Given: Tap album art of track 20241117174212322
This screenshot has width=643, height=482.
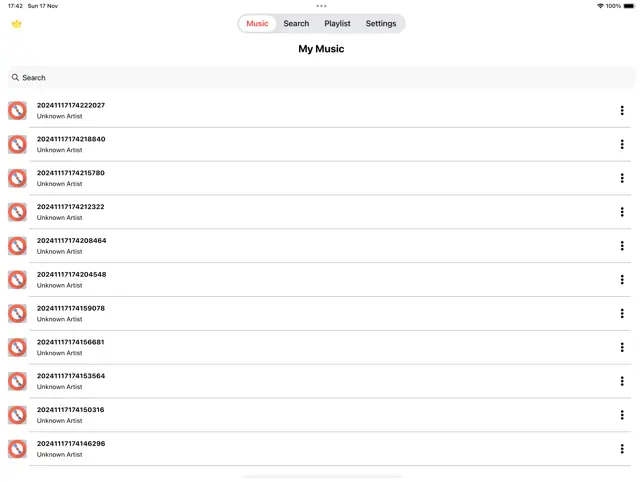Looking at the screenshot, I should click(x=17, y=212).
